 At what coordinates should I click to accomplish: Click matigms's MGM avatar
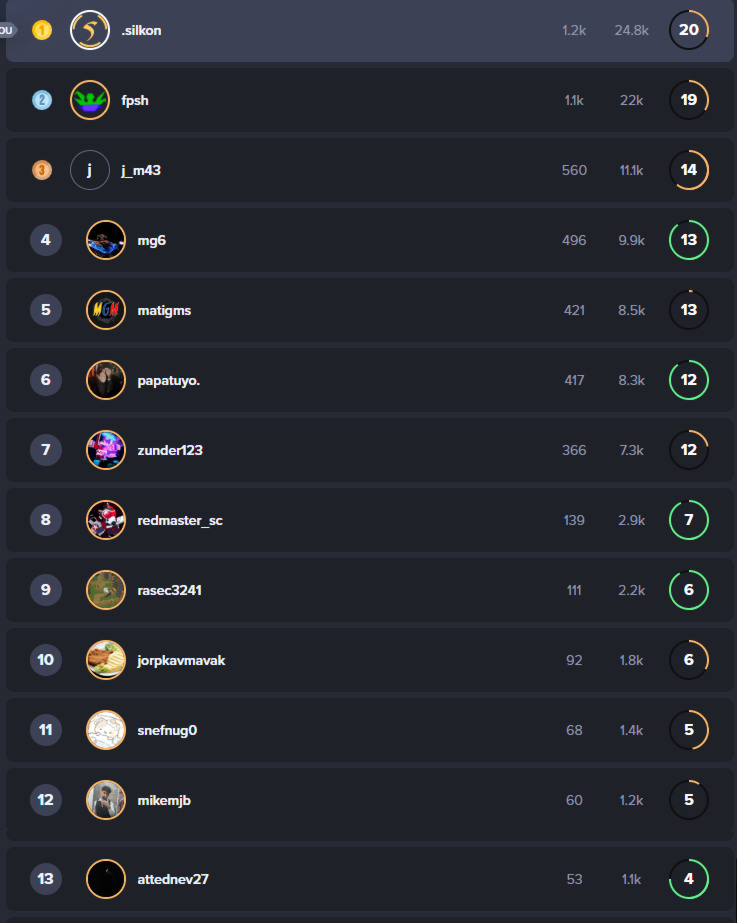[106, 310]
